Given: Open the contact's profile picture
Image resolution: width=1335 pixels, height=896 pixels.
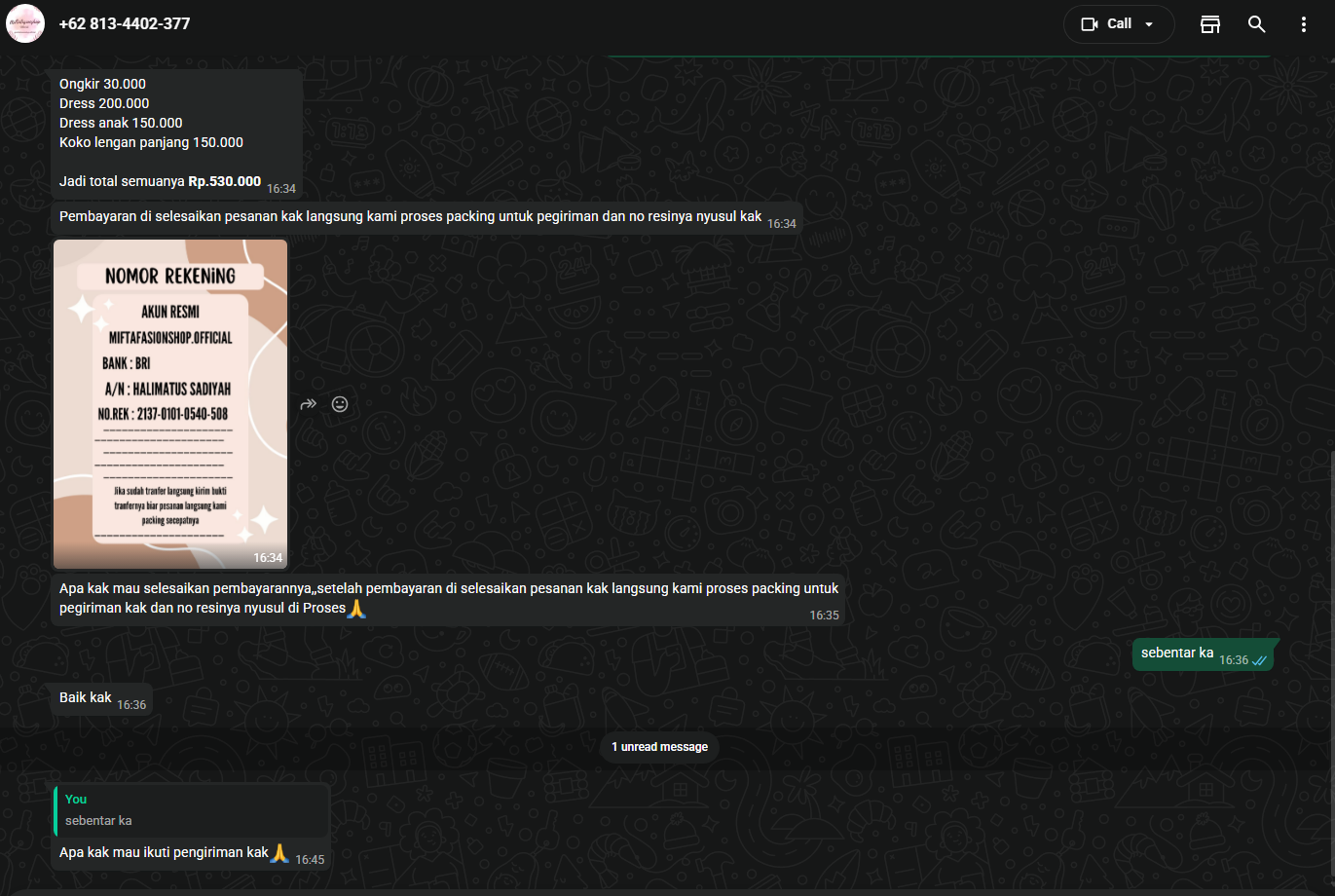Looking at the screenshot, I should (25, 23).
